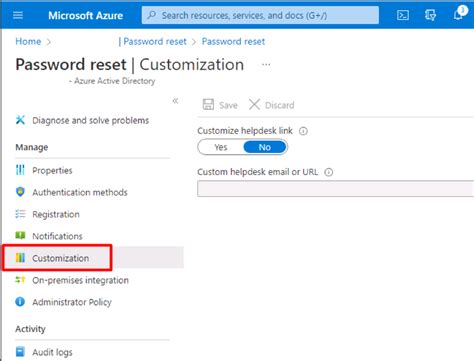Launch Cloud Shell from the top bar
The image size is (474, 361).
click(403, 15)
